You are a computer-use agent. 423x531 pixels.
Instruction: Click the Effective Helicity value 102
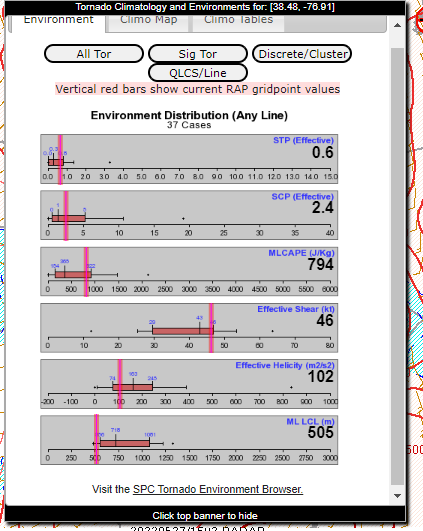pos(320,377)
